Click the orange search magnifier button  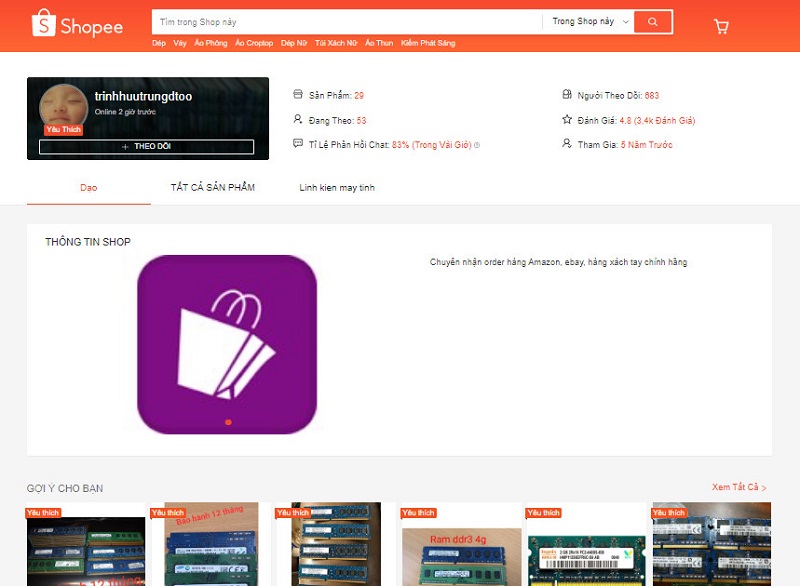point(653,21)
